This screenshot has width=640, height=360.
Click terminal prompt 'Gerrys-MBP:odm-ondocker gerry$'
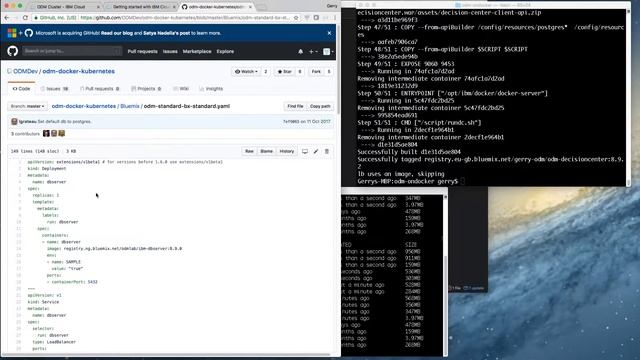(x=407, y=181)
